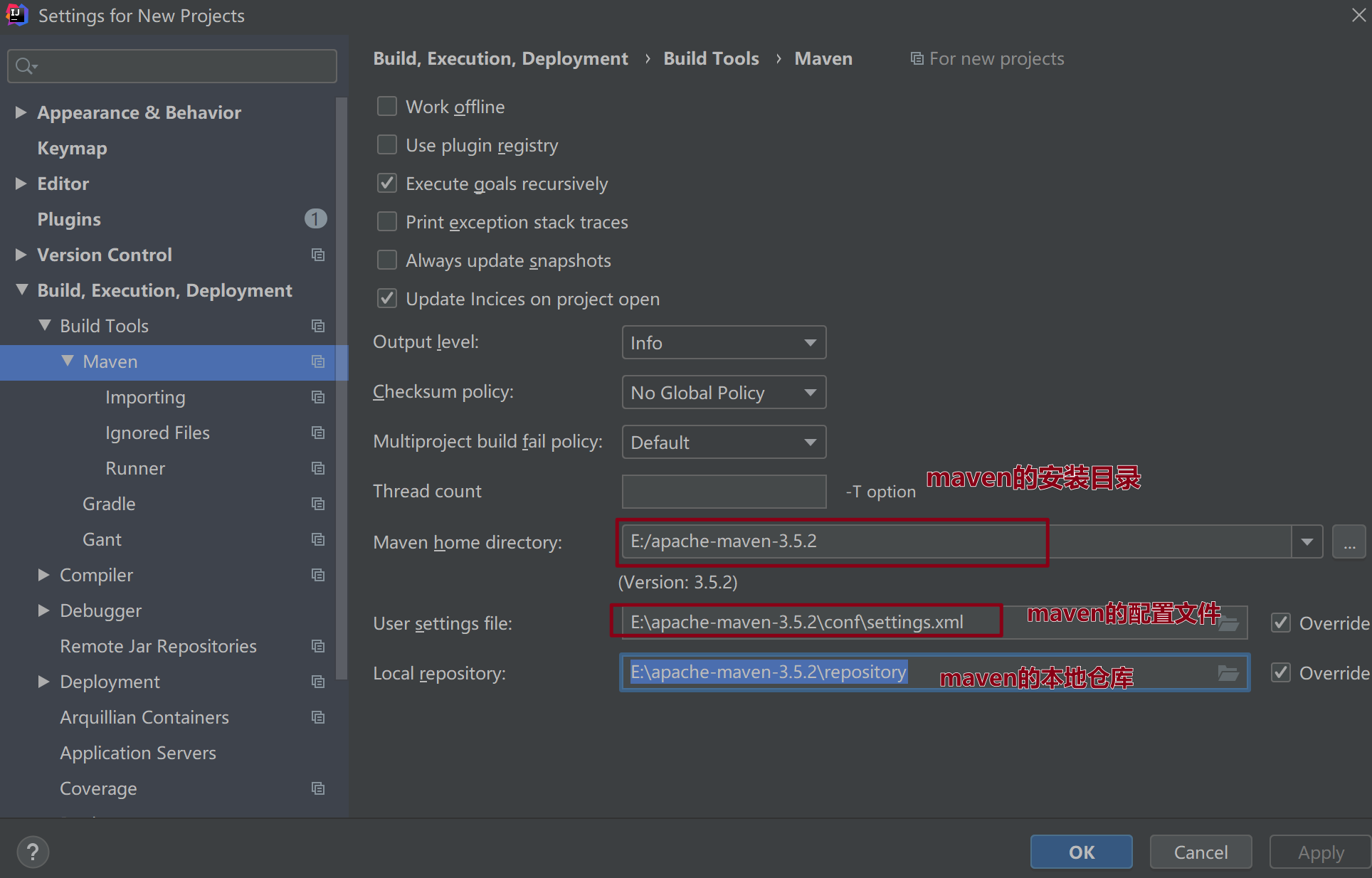Click the folder browse icon for Local repository
Screen dimensions: 1372x878
tap(1229, 673)
